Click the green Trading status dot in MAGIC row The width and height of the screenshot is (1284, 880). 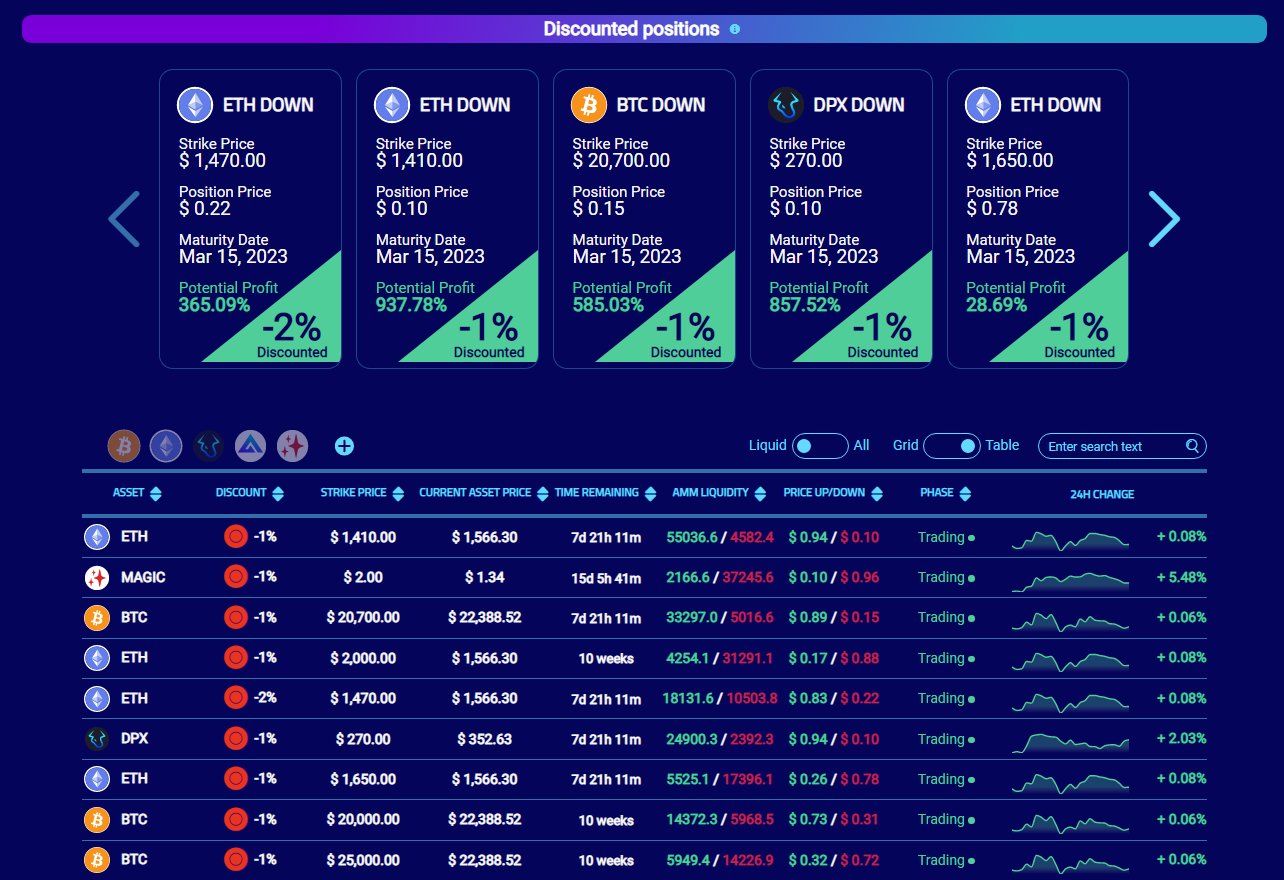(x=971, y=578)
